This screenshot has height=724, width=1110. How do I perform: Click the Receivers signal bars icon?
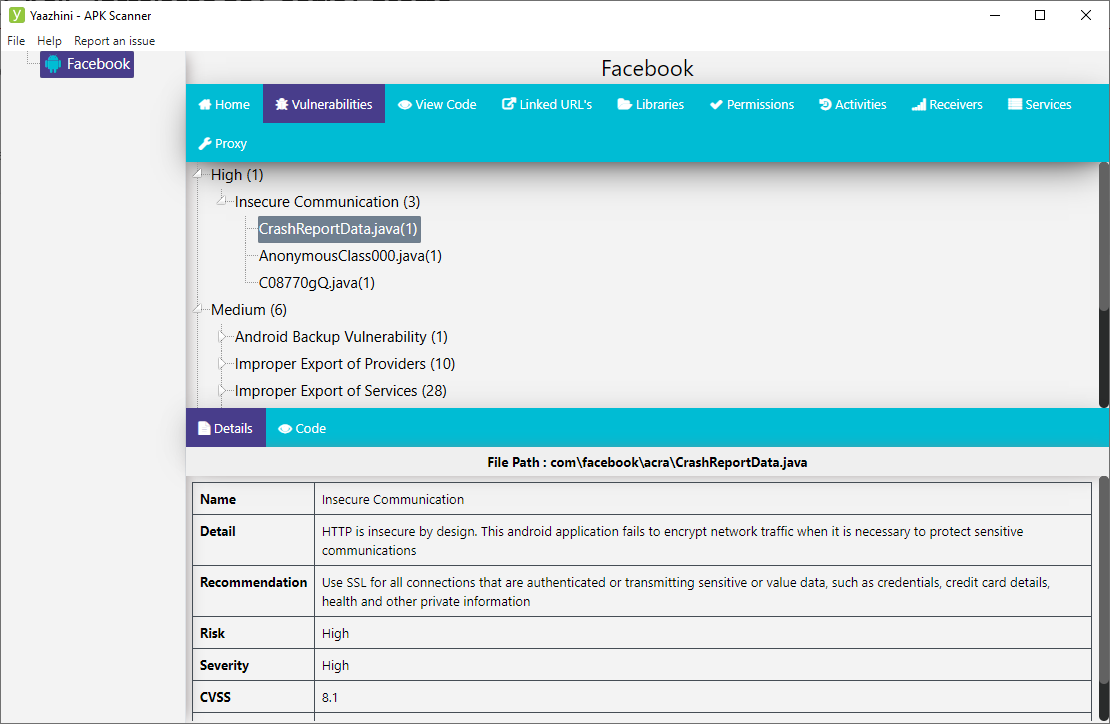tap(919, 105)
